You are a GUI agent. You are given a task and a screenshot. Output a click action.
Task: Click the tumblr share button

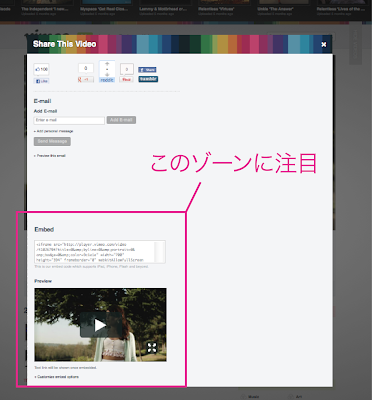(x=148, y=79)
